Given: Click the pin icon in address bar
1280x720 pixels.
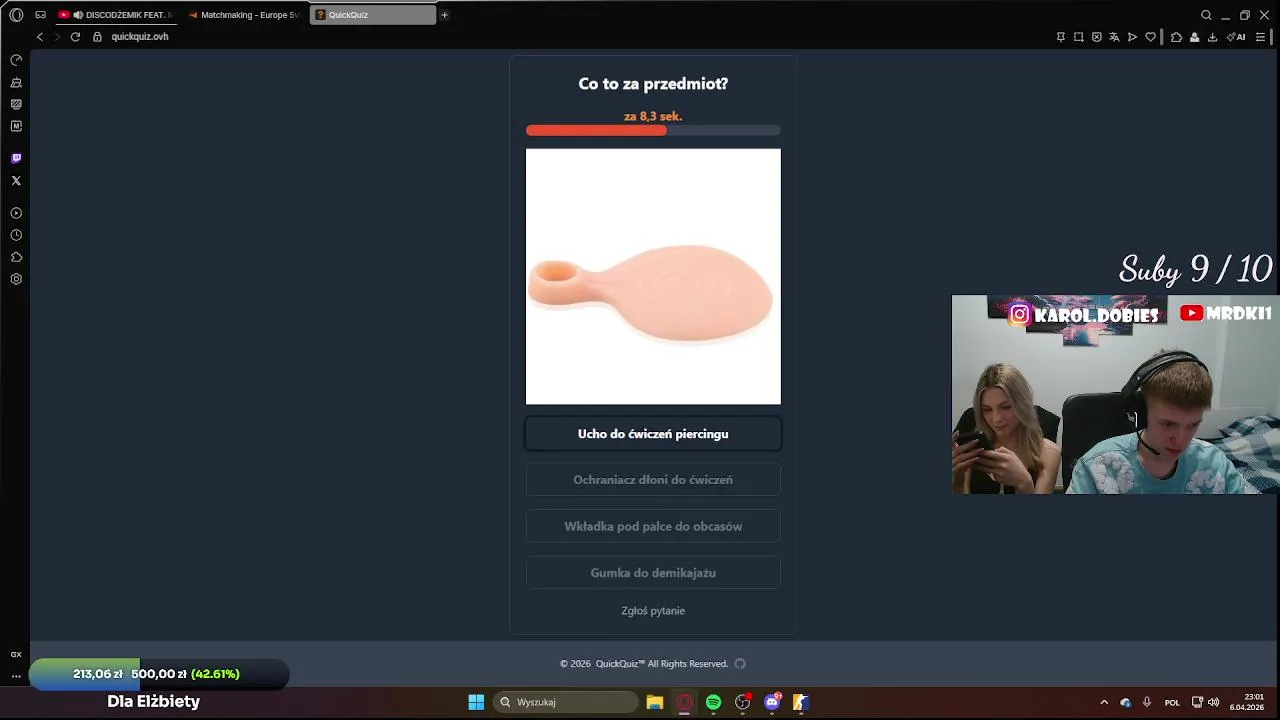Looking at the screenshot, I should [1061, 37].
